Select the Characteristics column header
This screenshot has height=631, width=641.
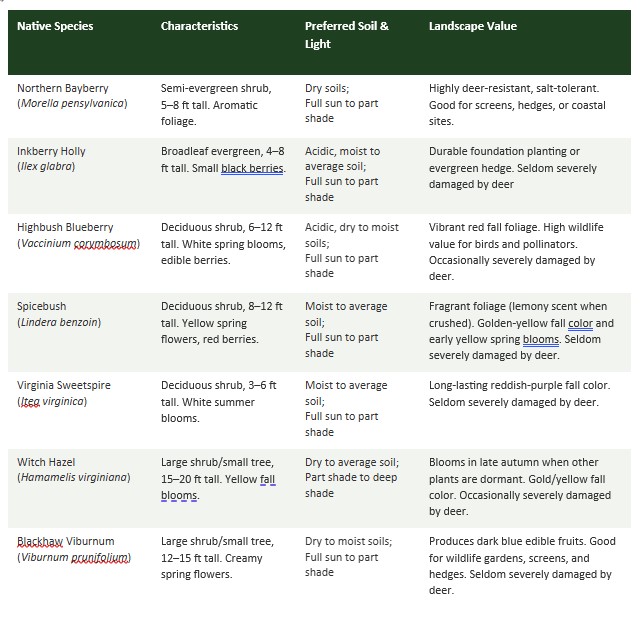(x=199, y=26)
